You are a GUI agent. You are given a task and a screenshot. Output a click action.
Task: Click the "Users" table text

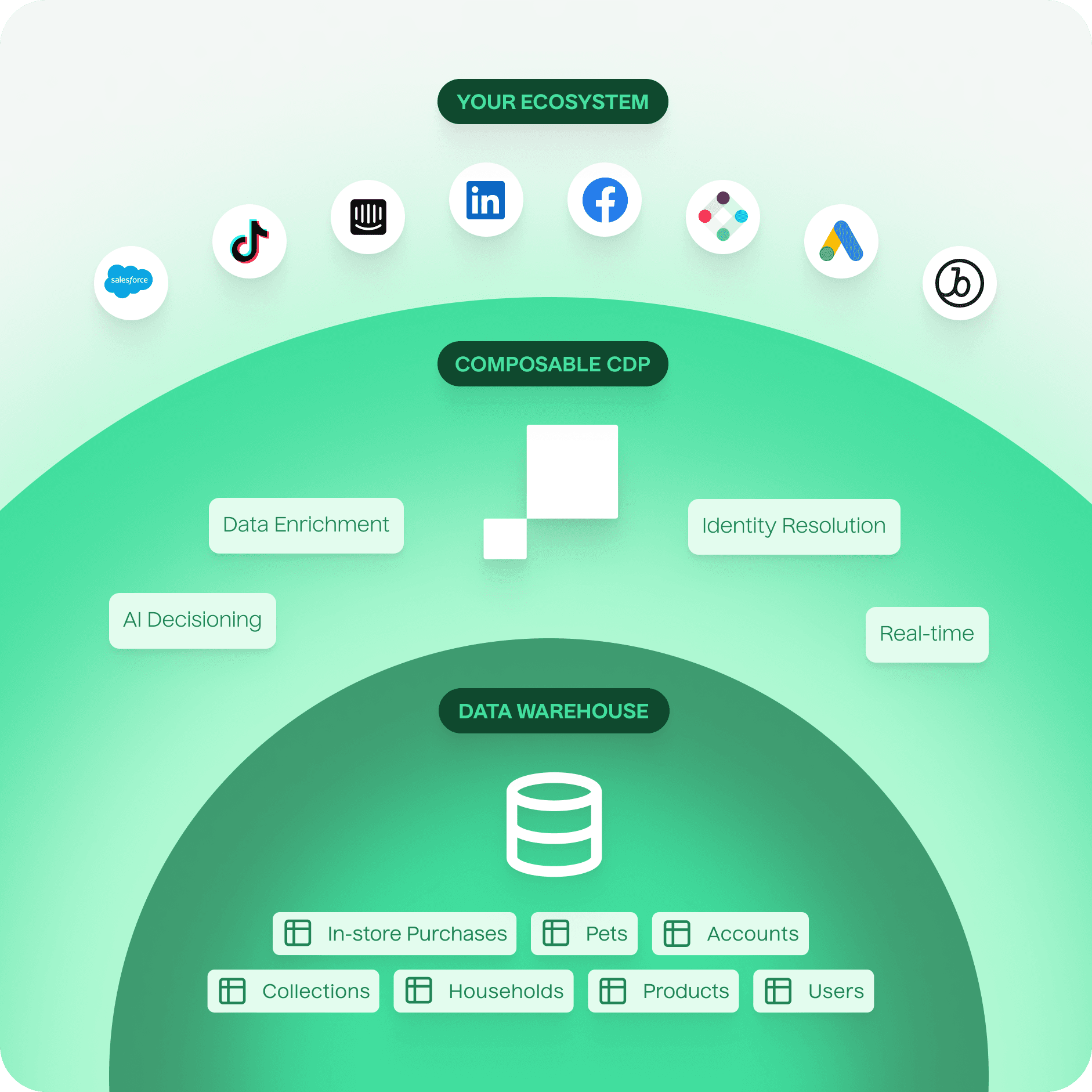836,991
